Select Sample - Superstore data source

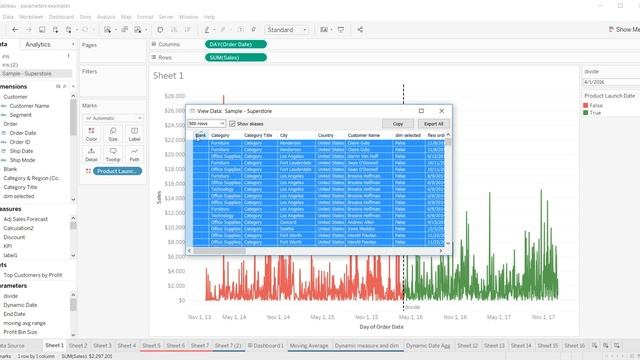coord(27,74)
